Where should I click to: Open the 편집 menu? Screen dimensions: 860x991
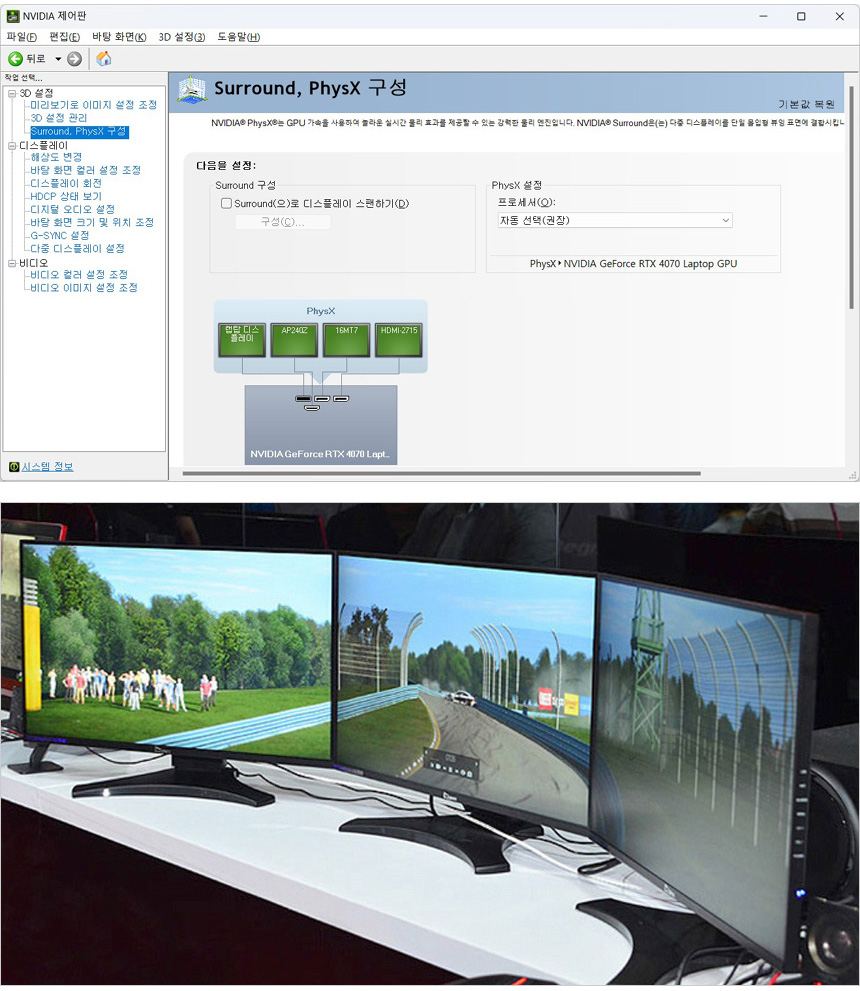point(64,37)
